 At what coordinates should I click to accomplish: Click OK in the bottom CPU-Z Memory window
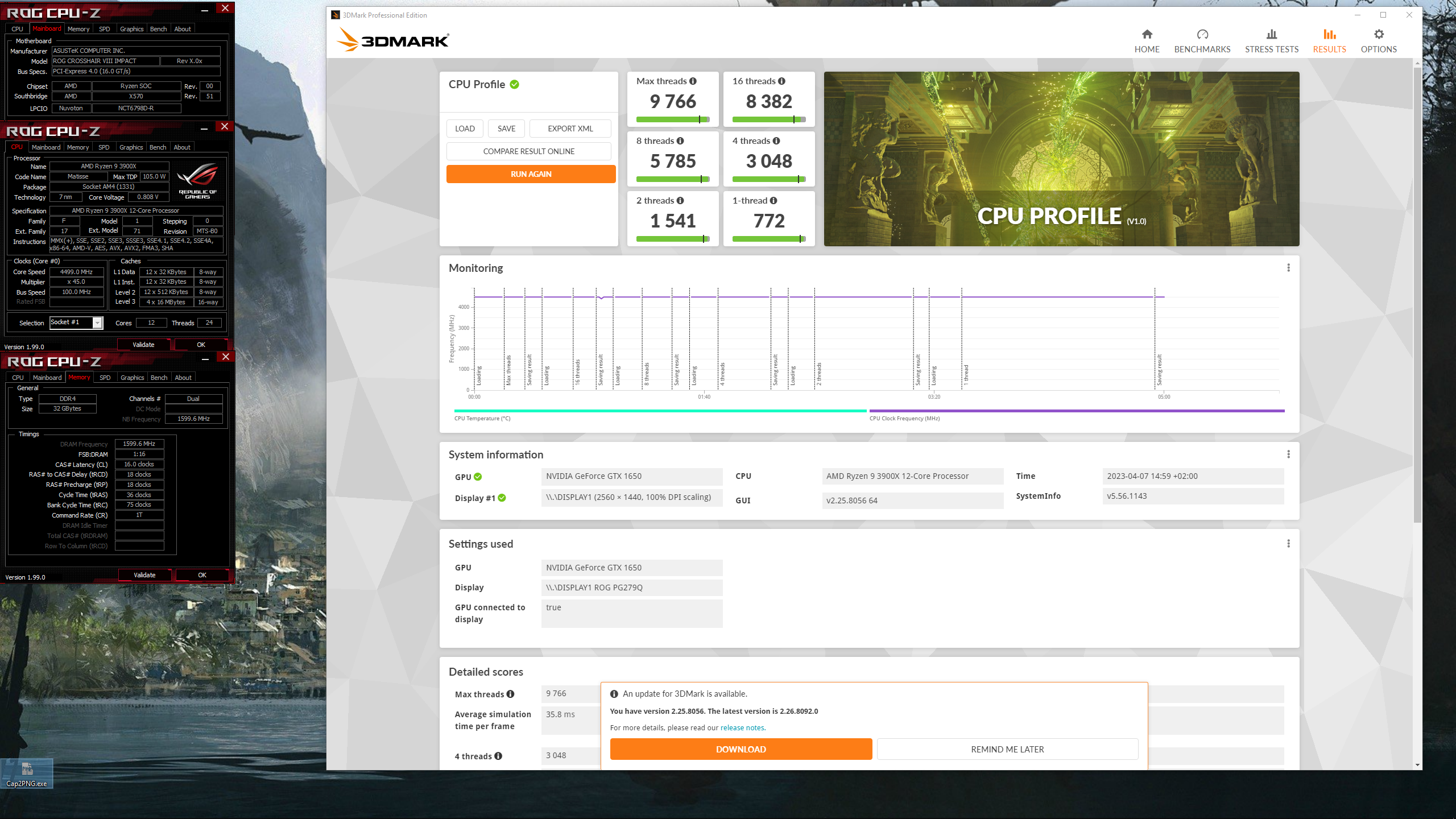(202, 575)
